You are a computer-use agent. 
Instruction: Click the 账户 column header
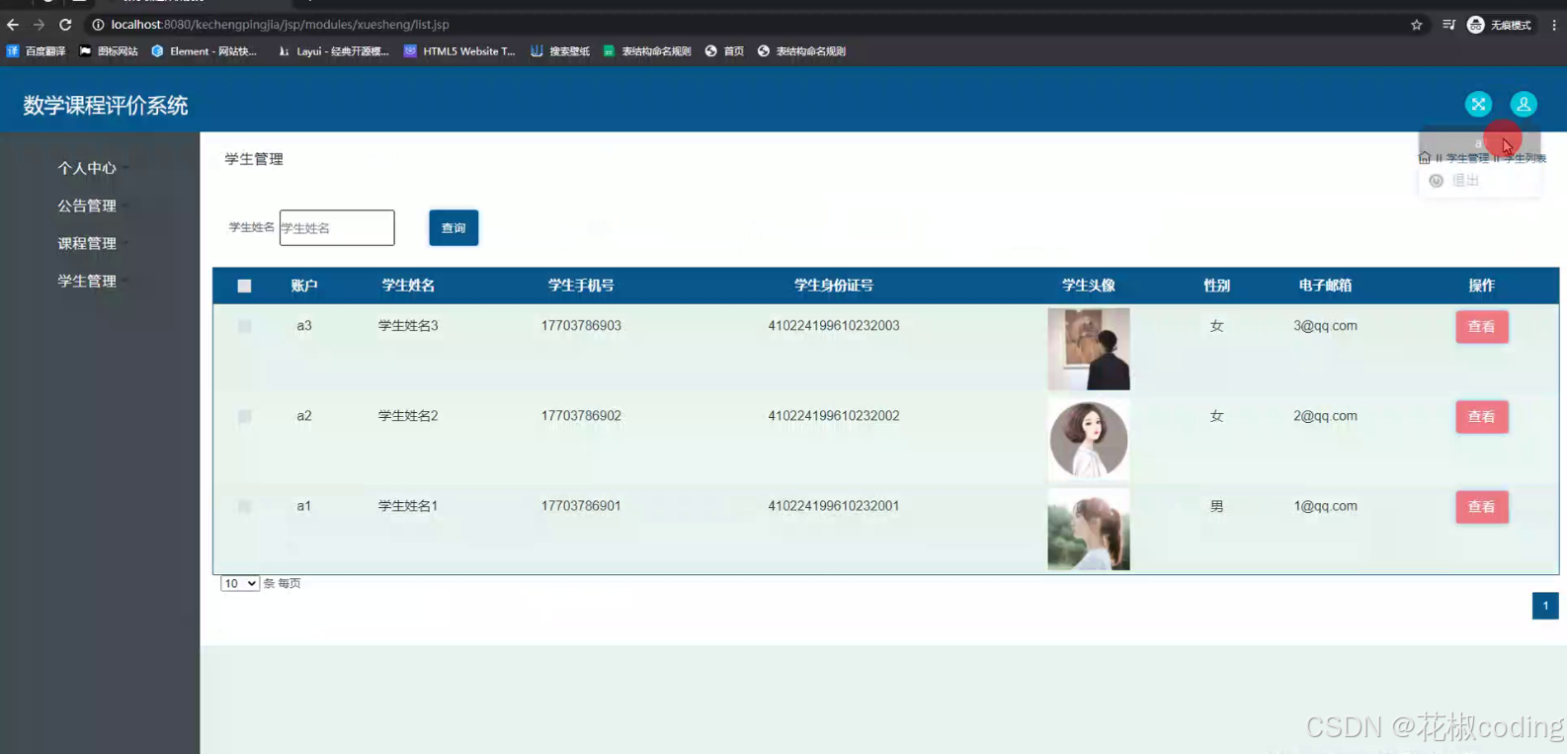(x=304, y=286)
